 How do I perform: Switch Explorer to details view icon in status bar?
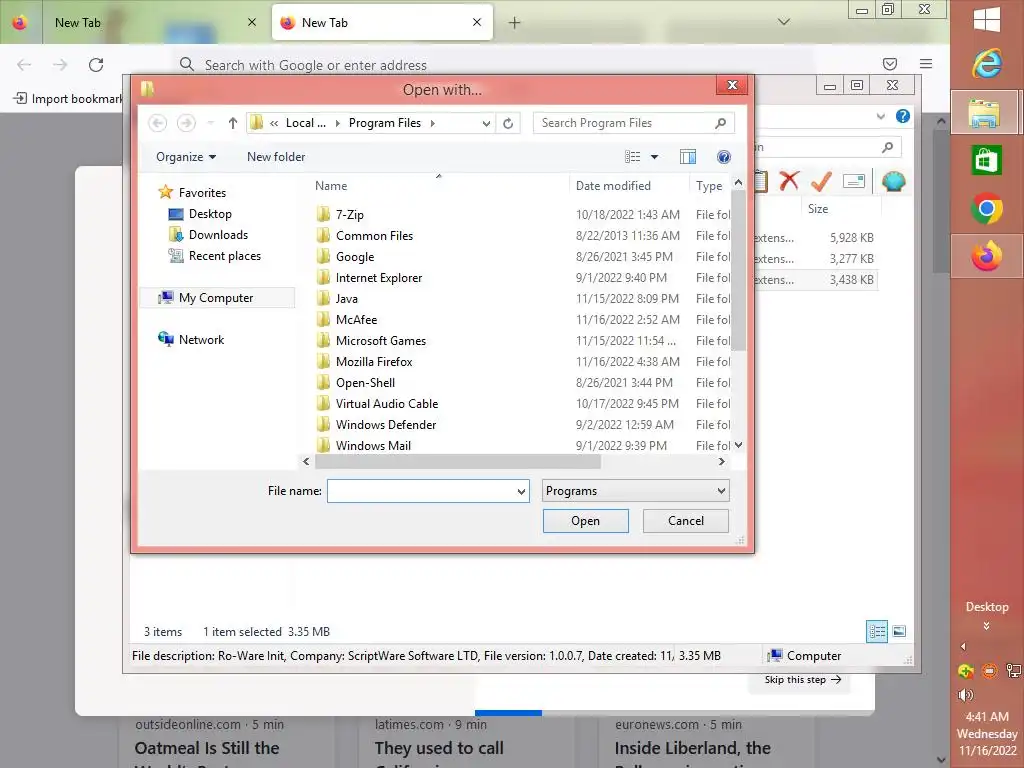coord(877,632)
